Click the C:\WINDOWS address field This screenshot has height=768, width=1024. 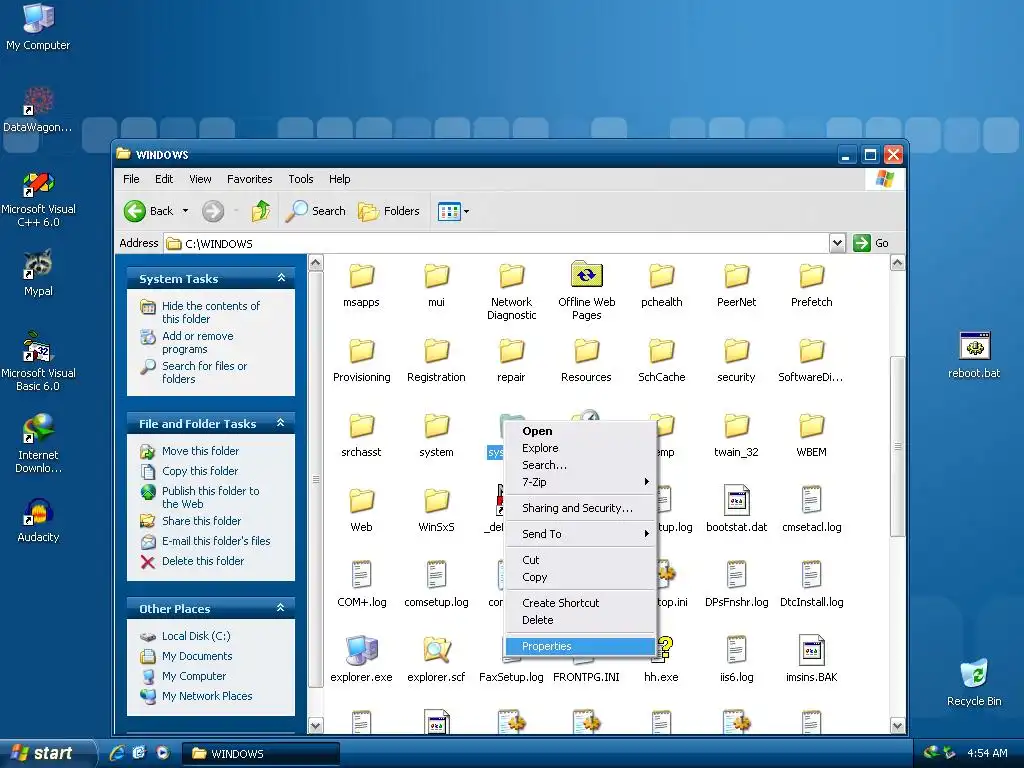pyautogui.click(x=496, y=244)
